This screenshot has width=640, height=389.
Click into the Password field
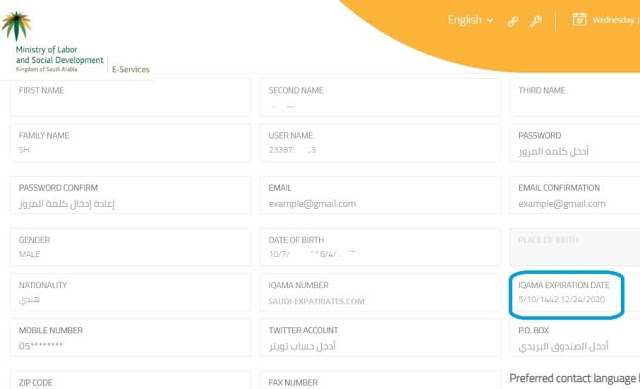pos(575,143)
